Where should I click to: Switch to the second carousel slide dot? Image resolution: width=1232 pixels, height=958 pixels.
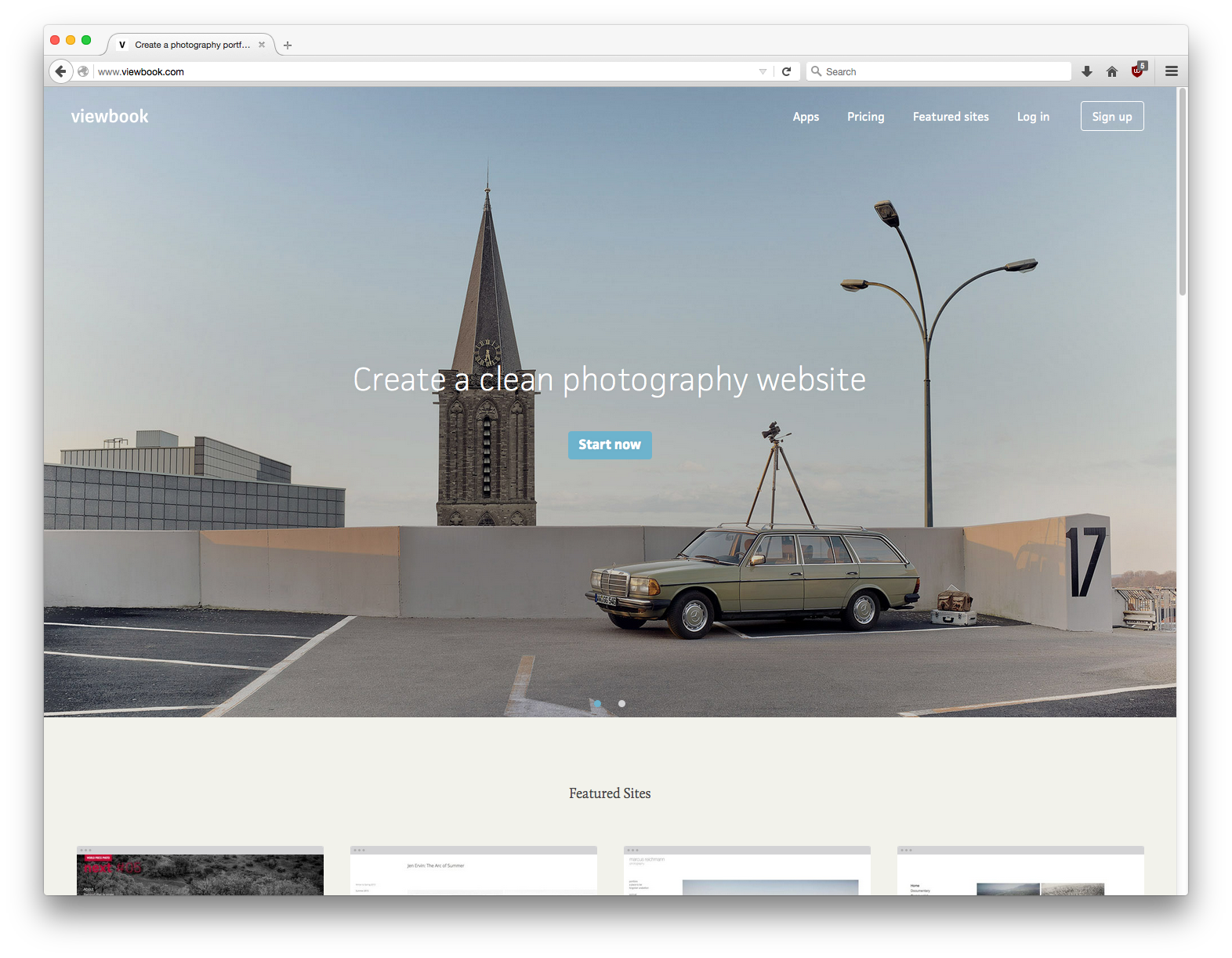(621, 703)
